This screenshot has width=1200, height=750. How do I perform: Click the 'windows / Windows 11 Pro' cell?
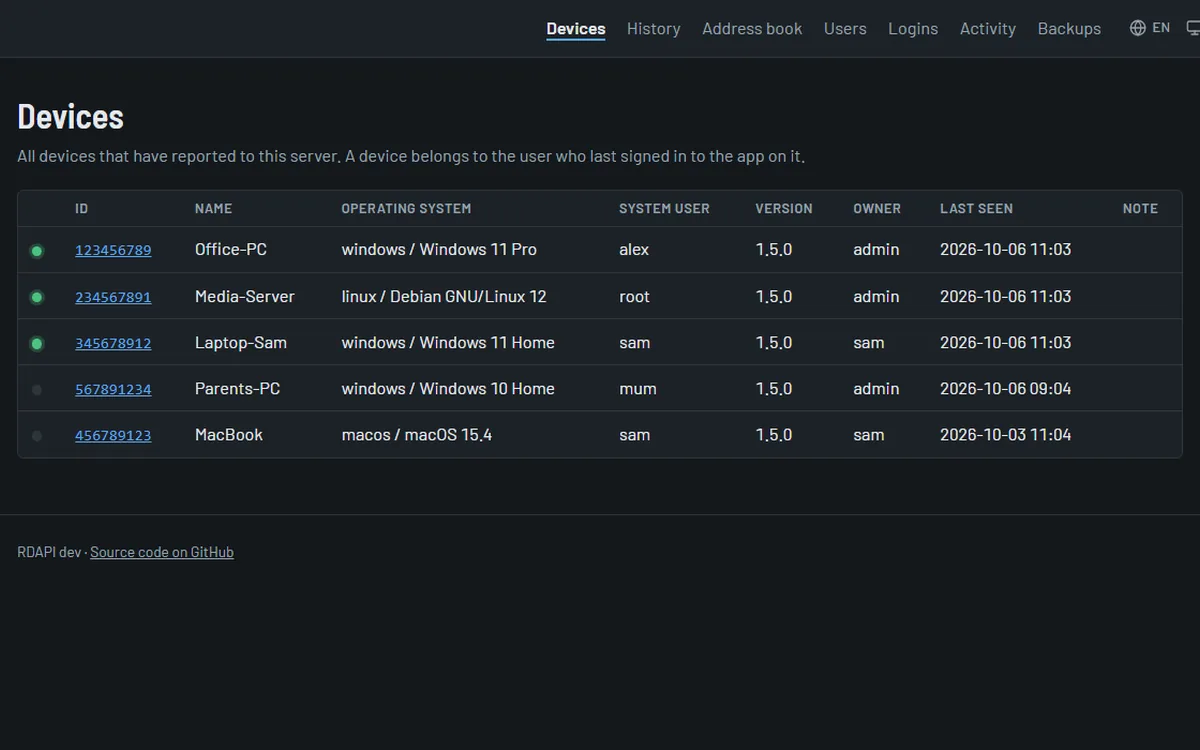[439, 249]
